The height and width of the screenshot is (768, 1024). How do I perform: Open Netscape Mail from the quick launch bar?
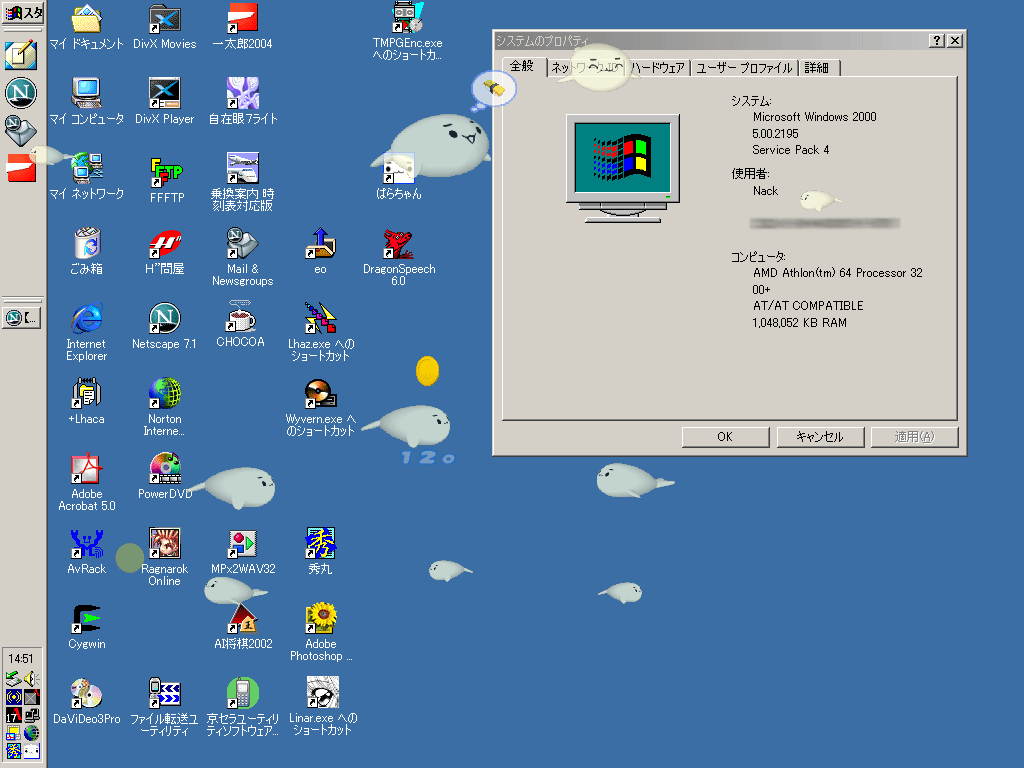[21, 130]
